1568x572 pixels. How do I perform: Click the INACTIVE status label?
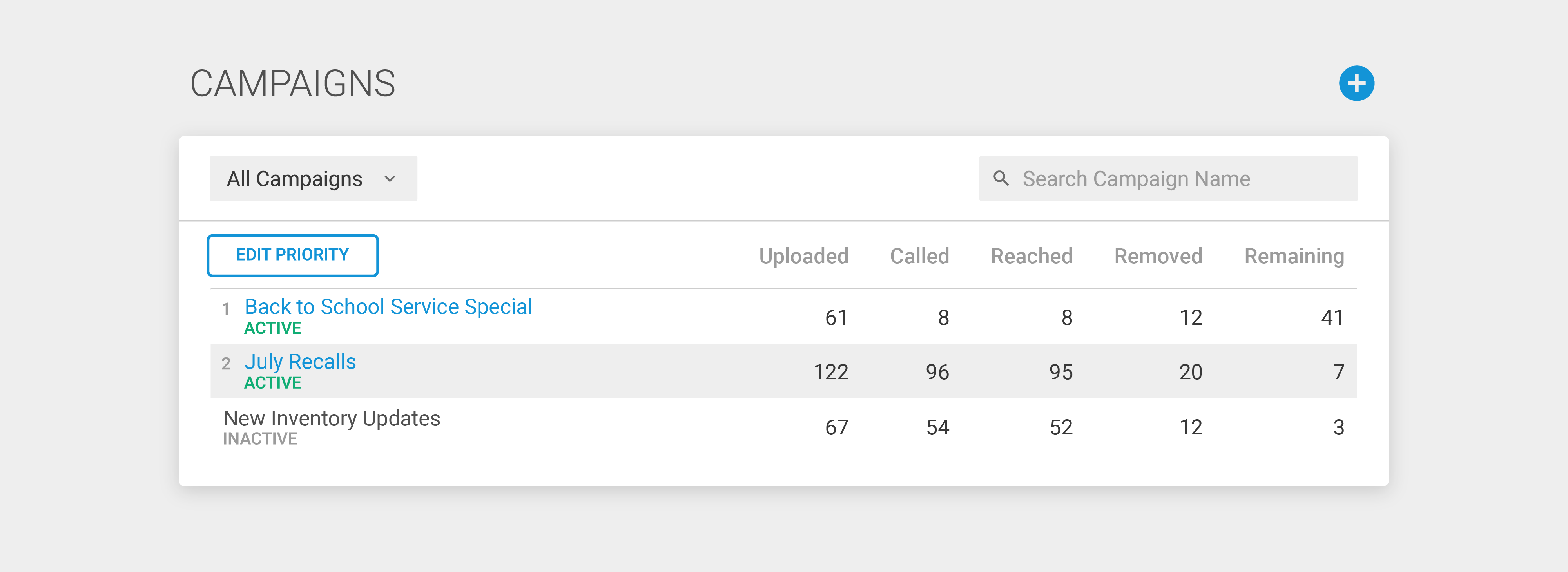[x=260, y=439]
